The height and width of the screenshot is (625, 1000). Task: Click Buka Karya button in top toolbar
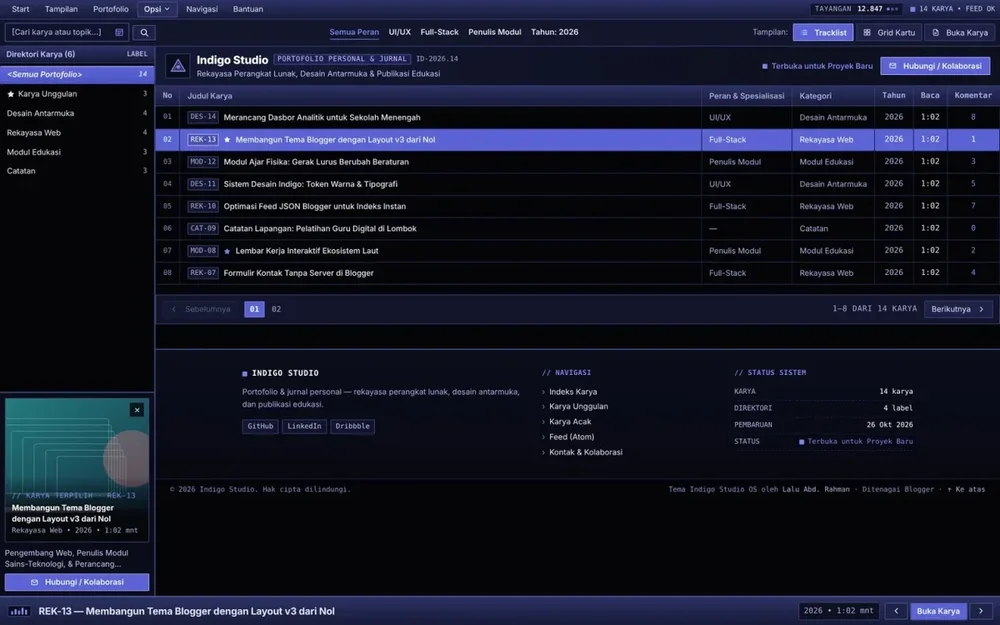[x=960, y=33]
